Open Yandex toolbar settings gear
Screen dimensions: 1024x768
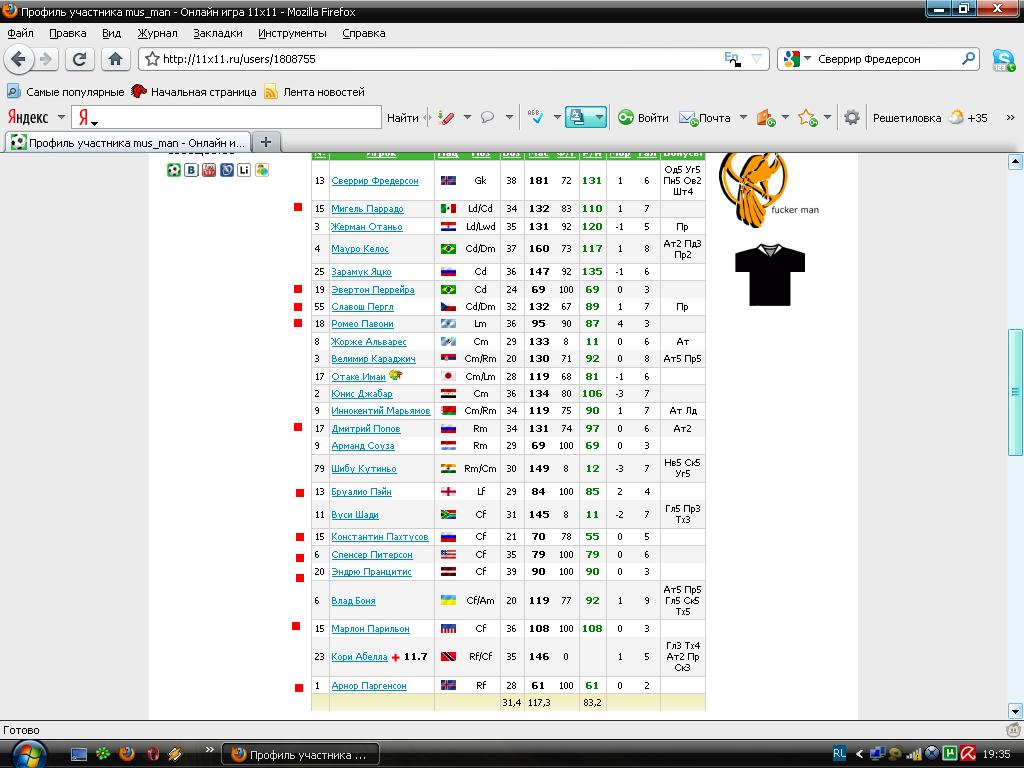(851, 118)
